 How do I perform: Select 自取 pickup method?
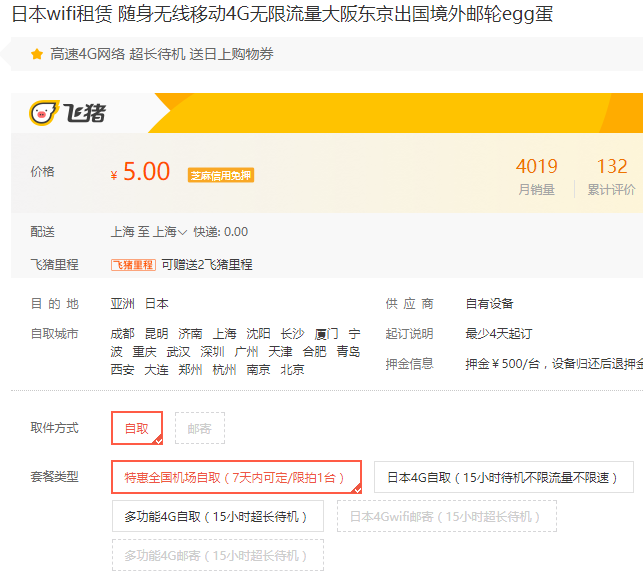[x=137, y=428]
